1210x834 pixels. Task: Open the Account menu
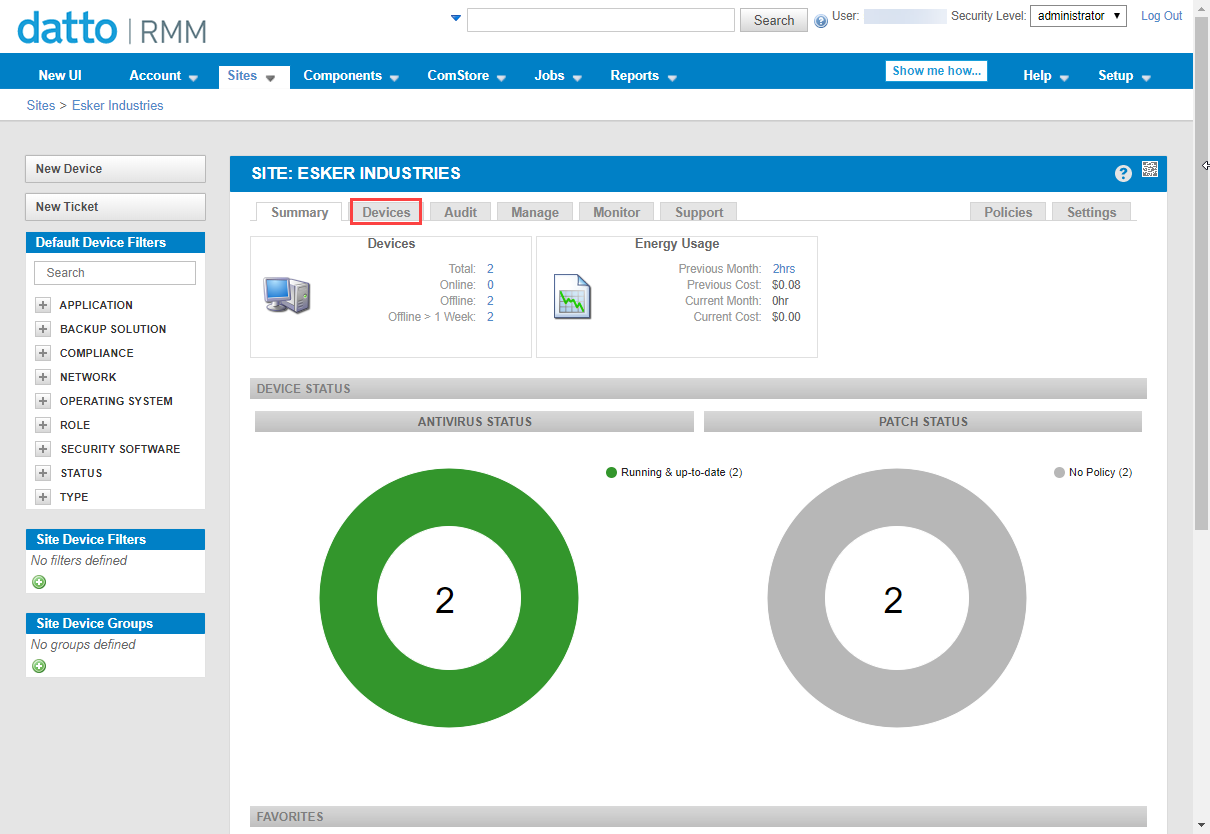164,76
